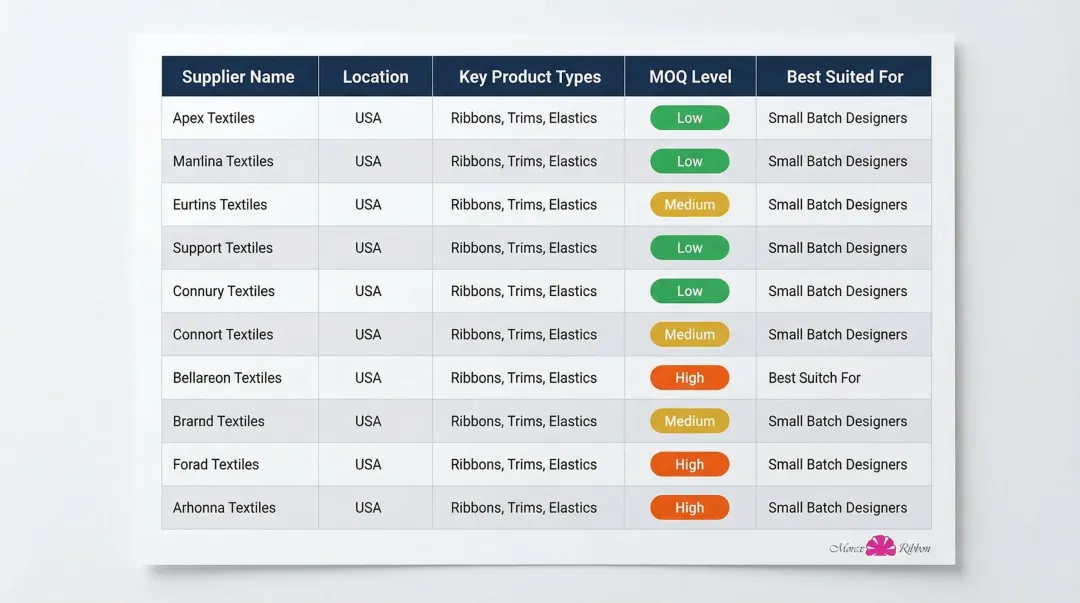The image size is (1080, 603).
Task: Select the green Low badge for Apex Textiles
Action: pos(690,117)
